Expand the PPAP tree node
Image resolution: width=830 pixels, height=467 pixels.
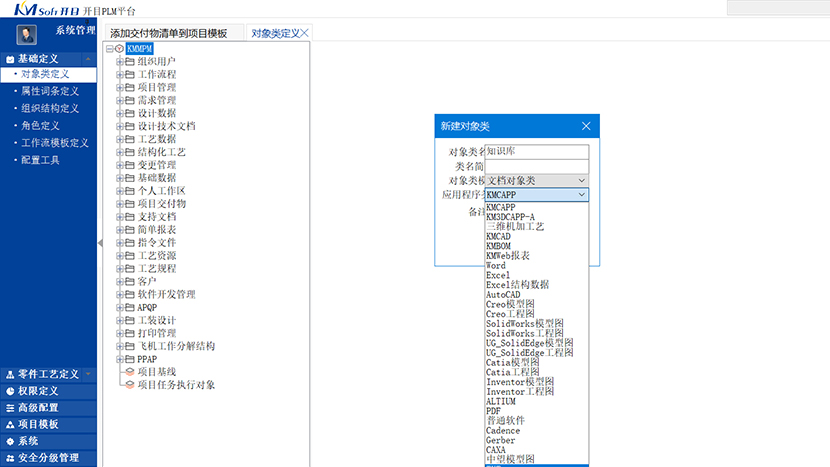click(x=119, y=359)
